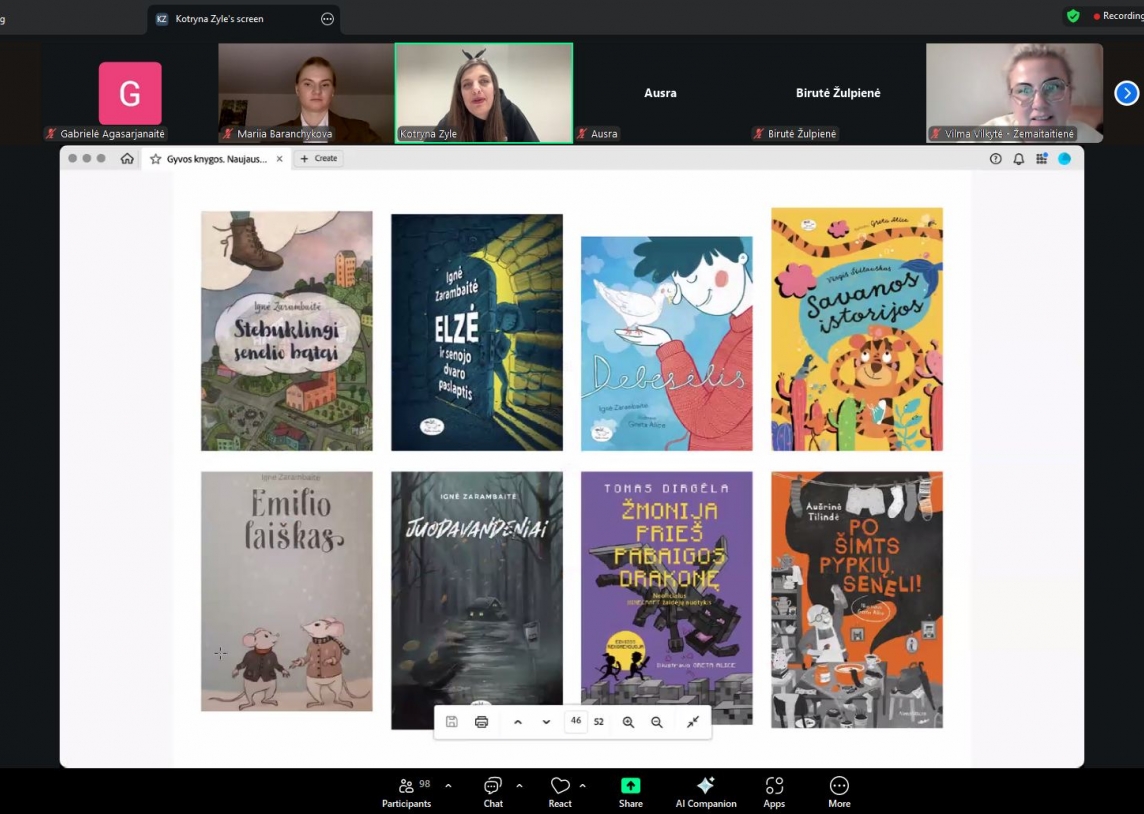Image resolution: width=1144 pixels, height=814 pixels.
Task: Zoom out using the magnifier minus icon
Action: pyautogui.click(x=657, y=722)
